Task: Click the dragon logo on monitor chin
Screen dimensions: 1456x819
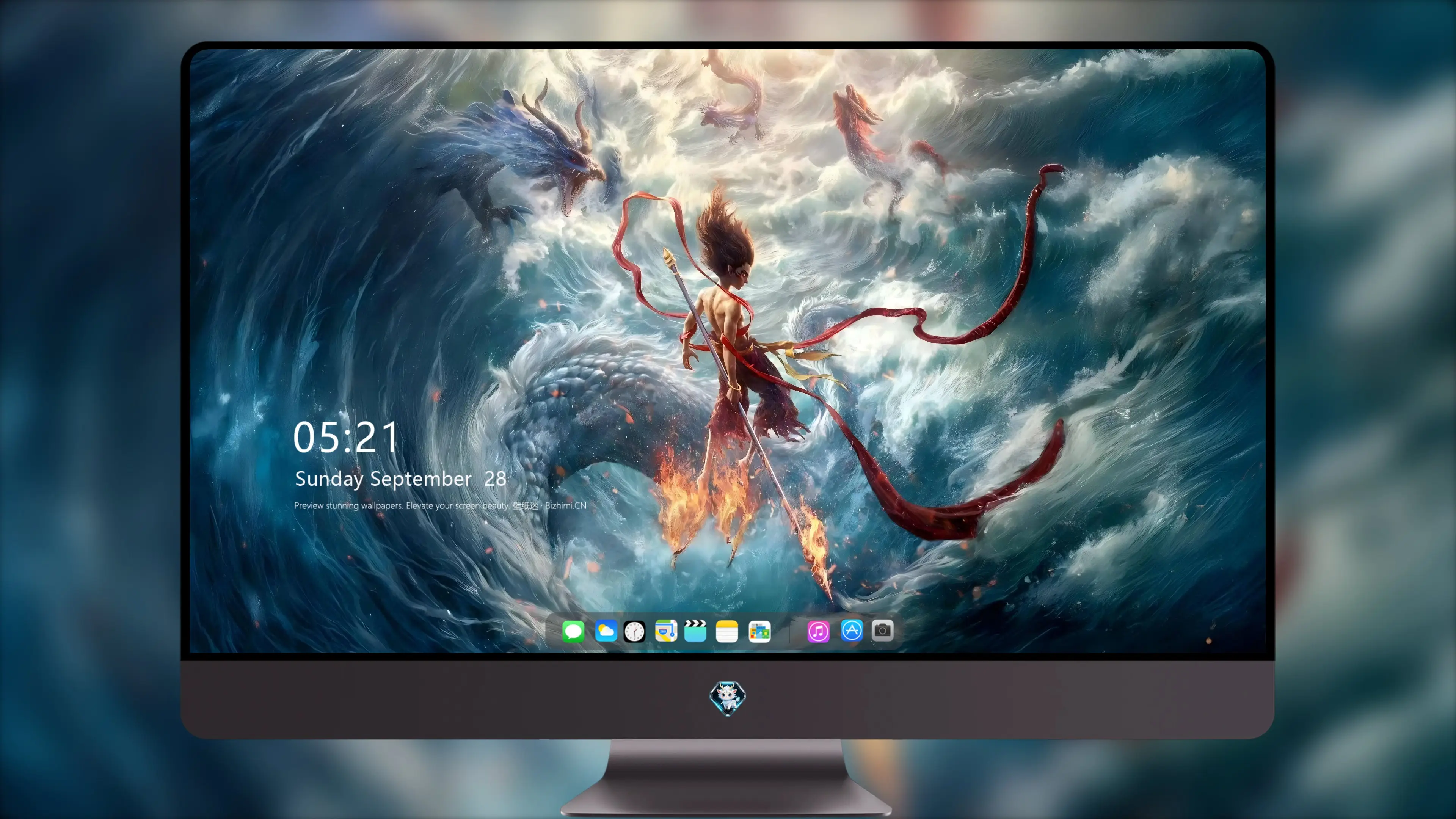Action: (728, 698)
